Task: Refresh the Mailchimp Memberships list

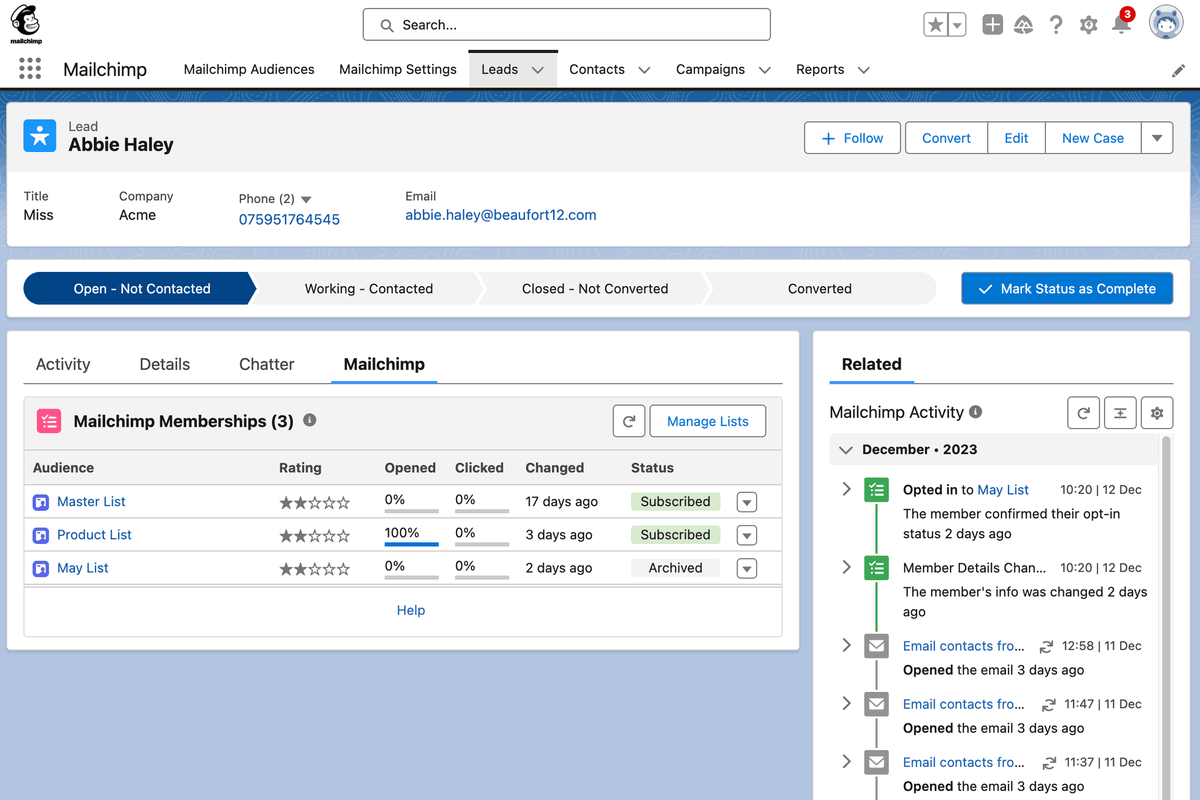Action: [x=629, y=421]
